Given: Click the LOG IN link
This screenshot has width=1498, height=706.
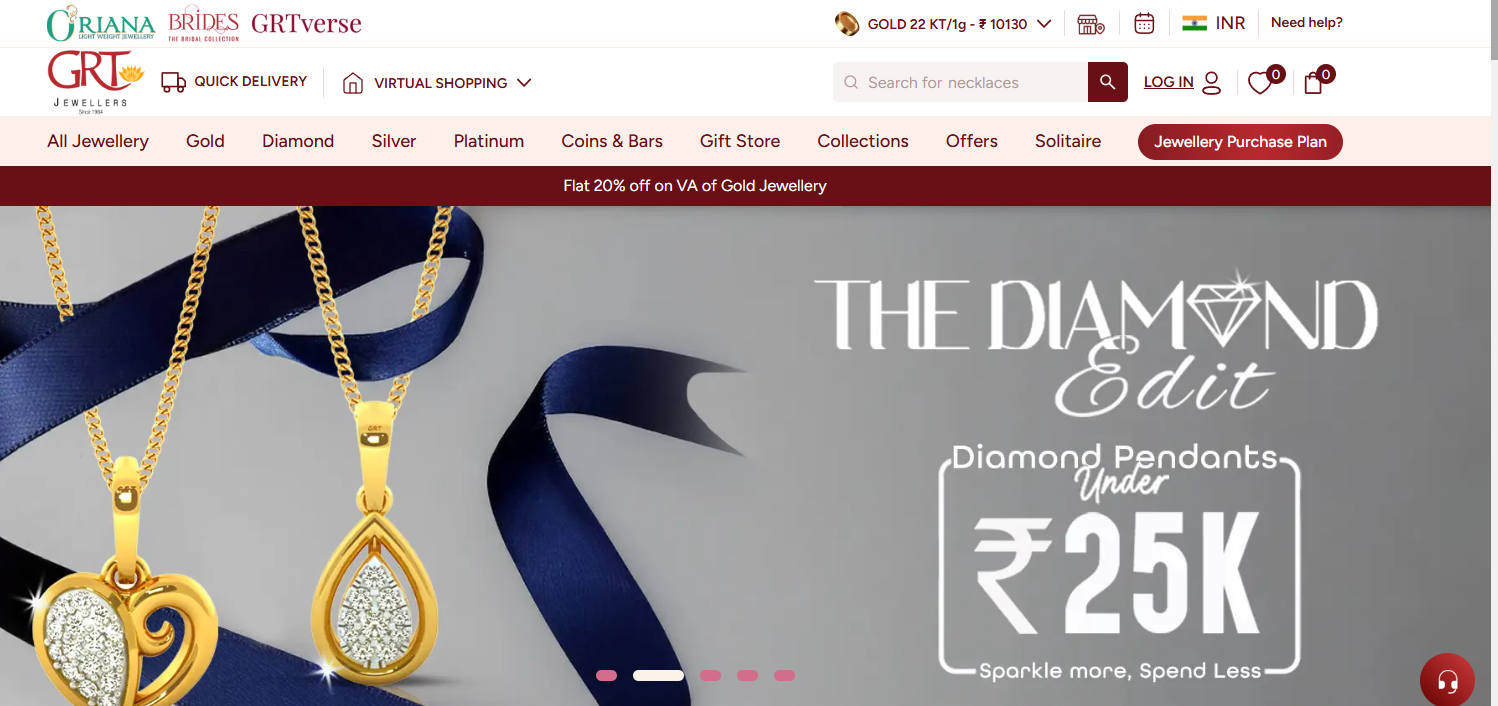Looking at the screenshot, I should [1169, 82].
